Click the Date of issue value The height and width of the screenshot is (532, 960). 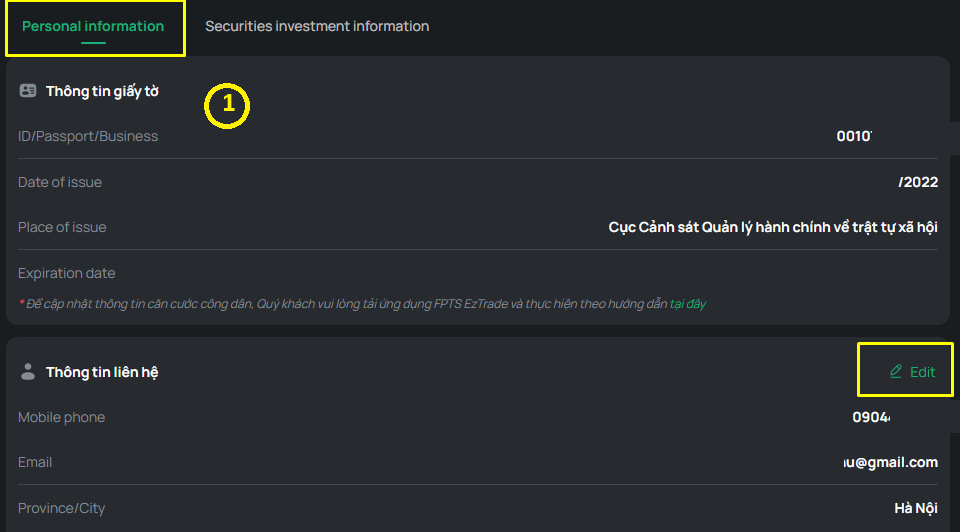(918, 182)
